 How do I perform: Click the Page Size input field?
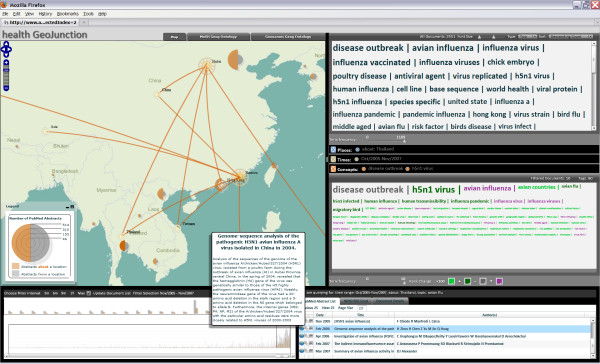361,308
